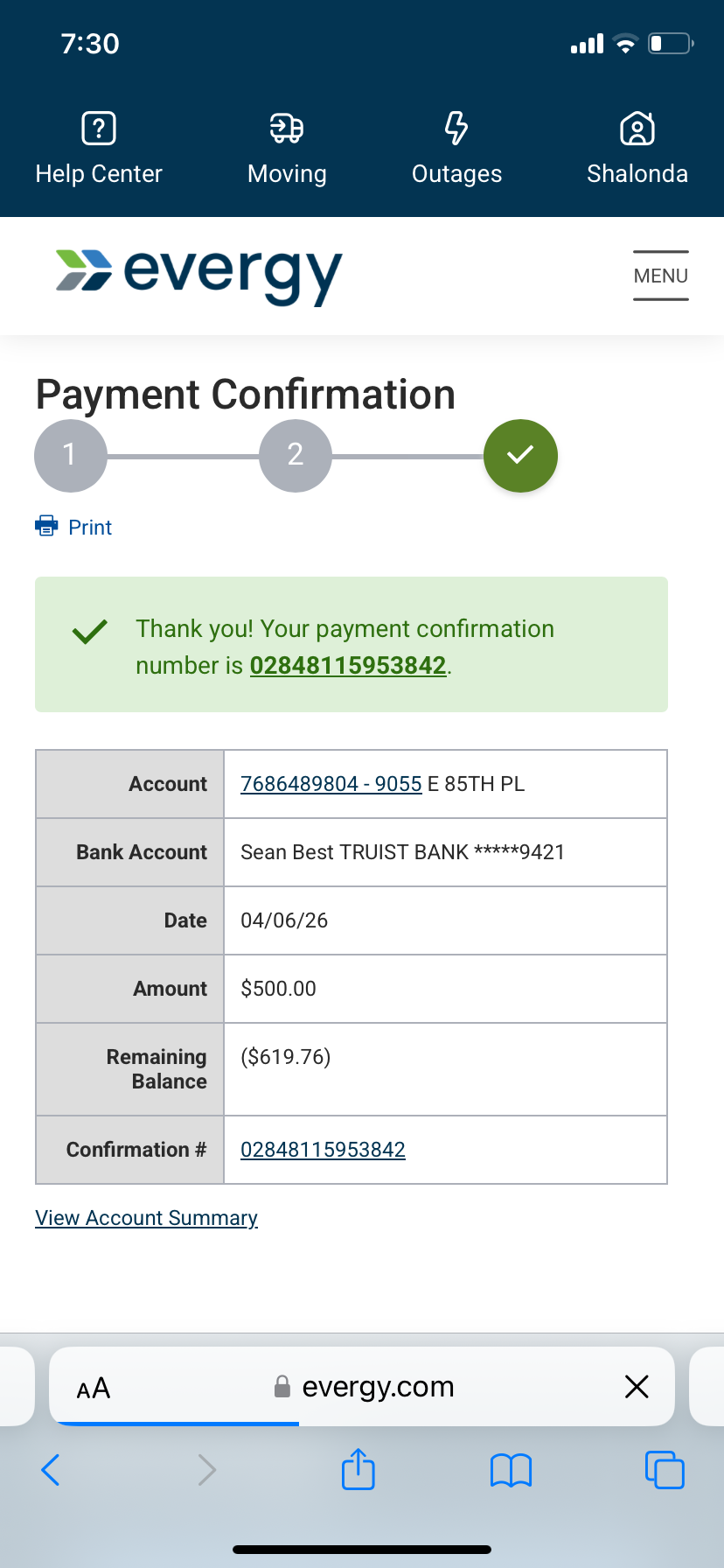Viewport: 724px width, 1568px height.
Task: Click the Print link
Action: (90, 528)
